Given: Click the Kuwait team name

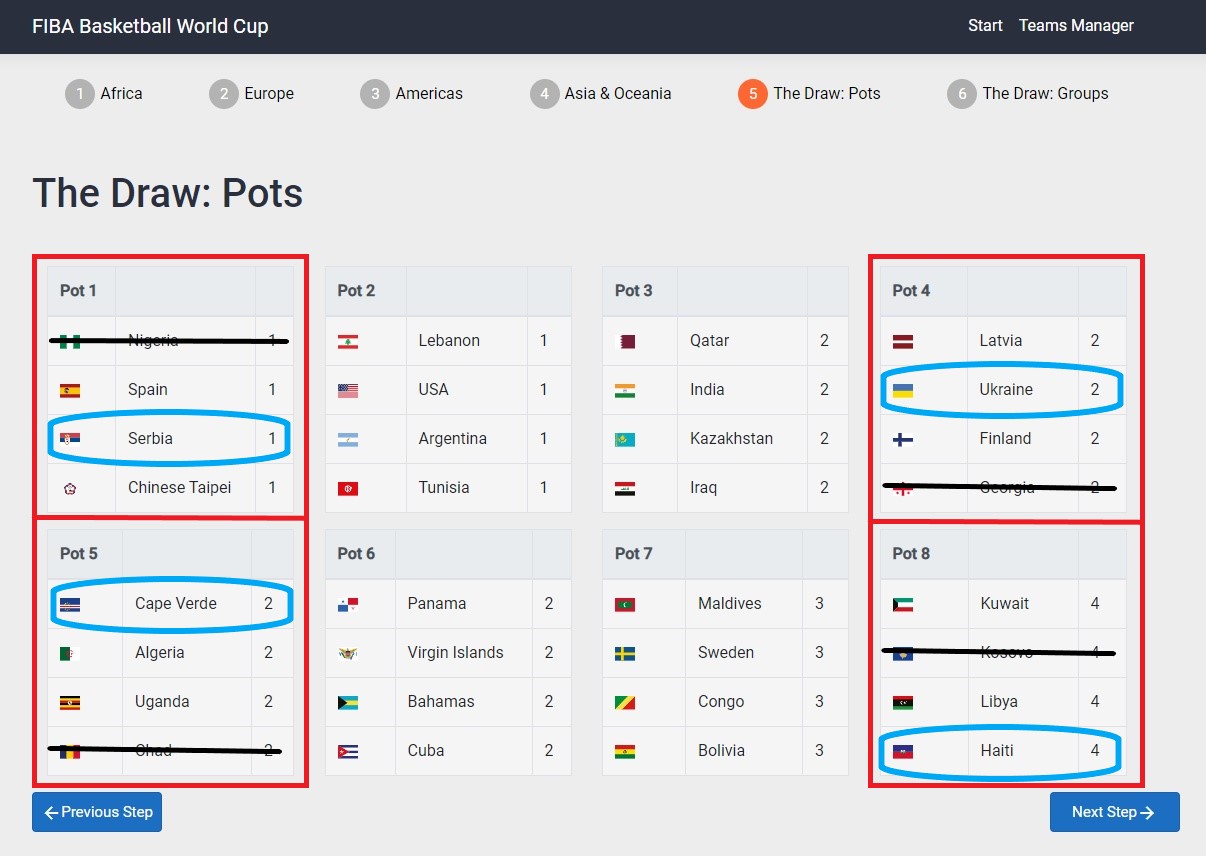Looking at the screenshot, I should coord(1005,604).
